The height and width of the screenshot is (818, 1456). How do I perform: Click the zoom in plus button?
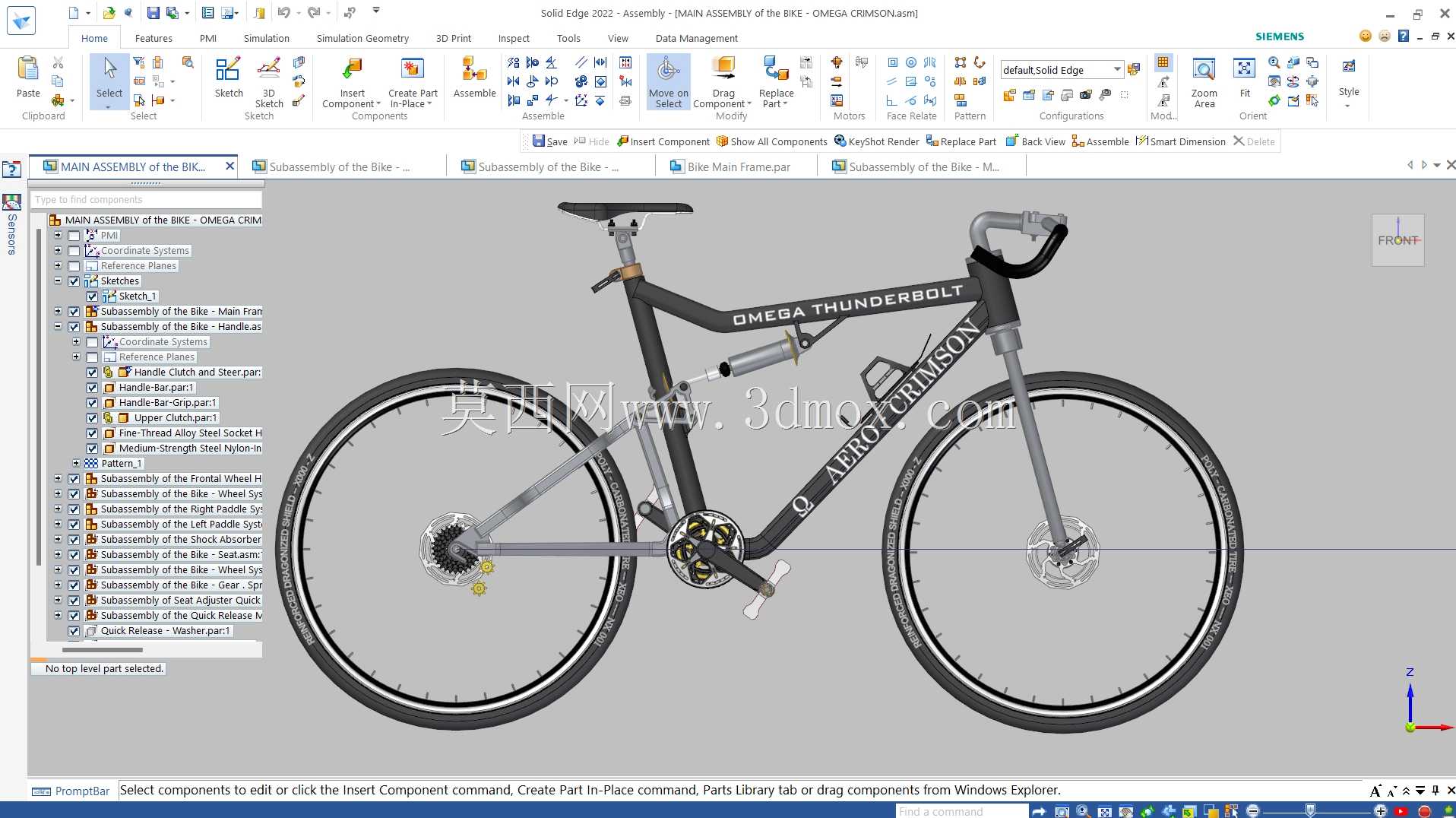[1380, 810]
